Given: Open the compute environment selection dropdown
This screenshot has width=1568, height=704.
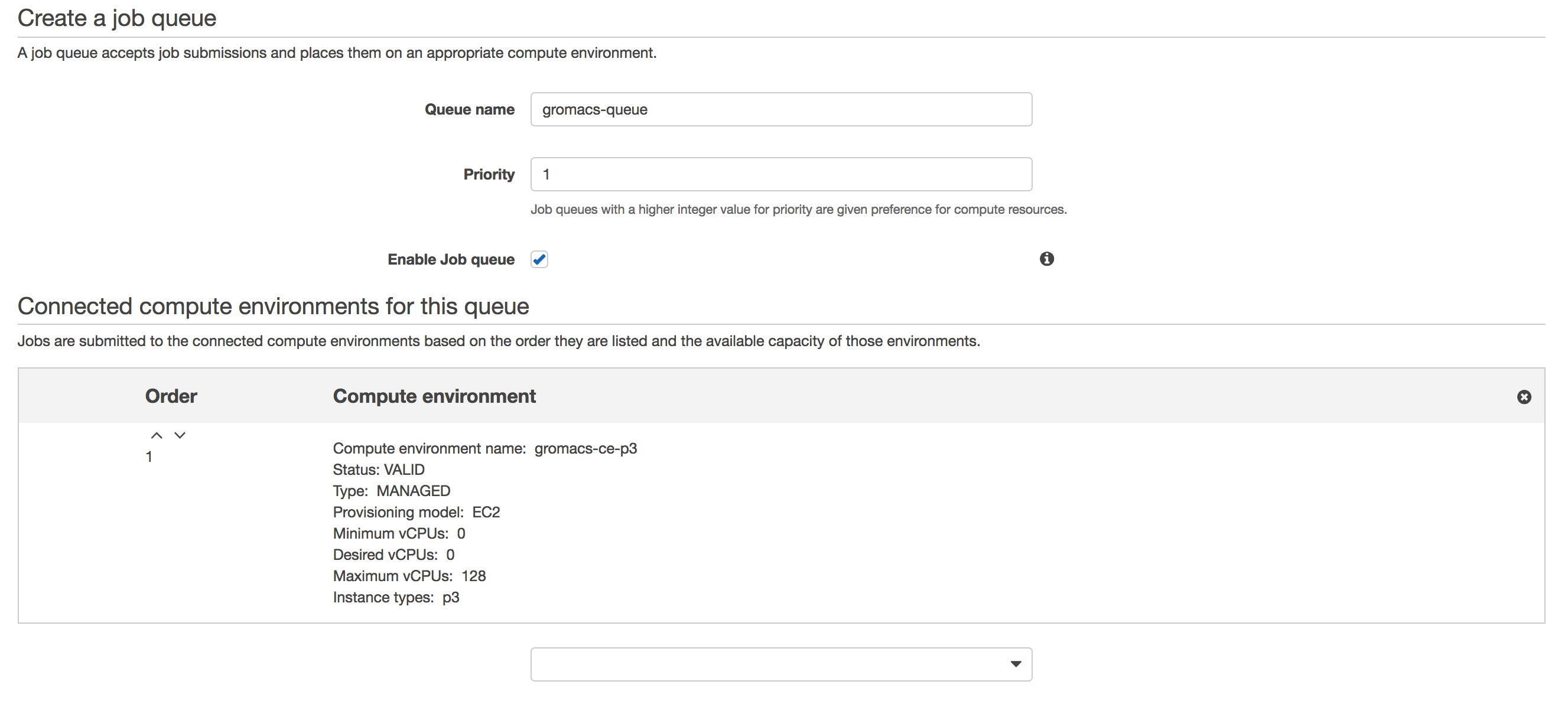Looking at the screenshot, I should tap(781, 664).
